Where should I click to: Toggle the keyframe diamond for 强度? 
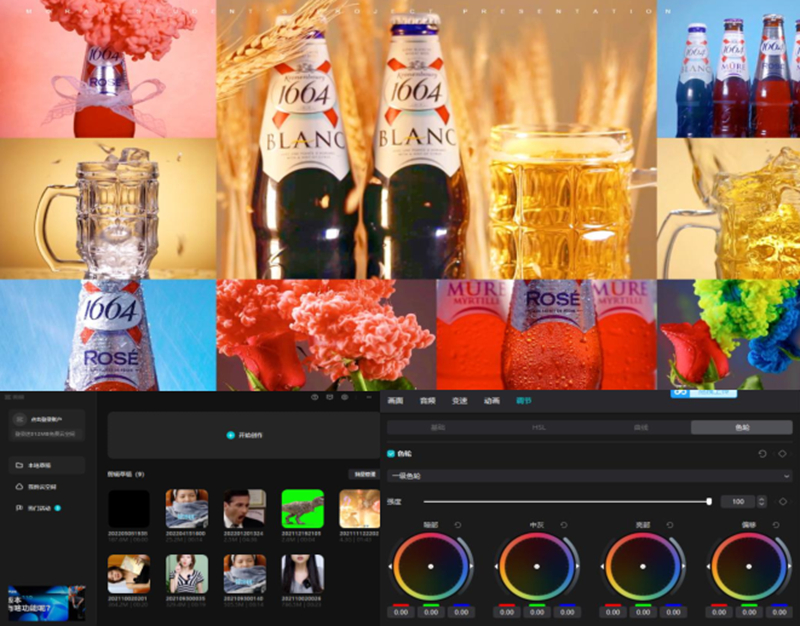point(783,502)
